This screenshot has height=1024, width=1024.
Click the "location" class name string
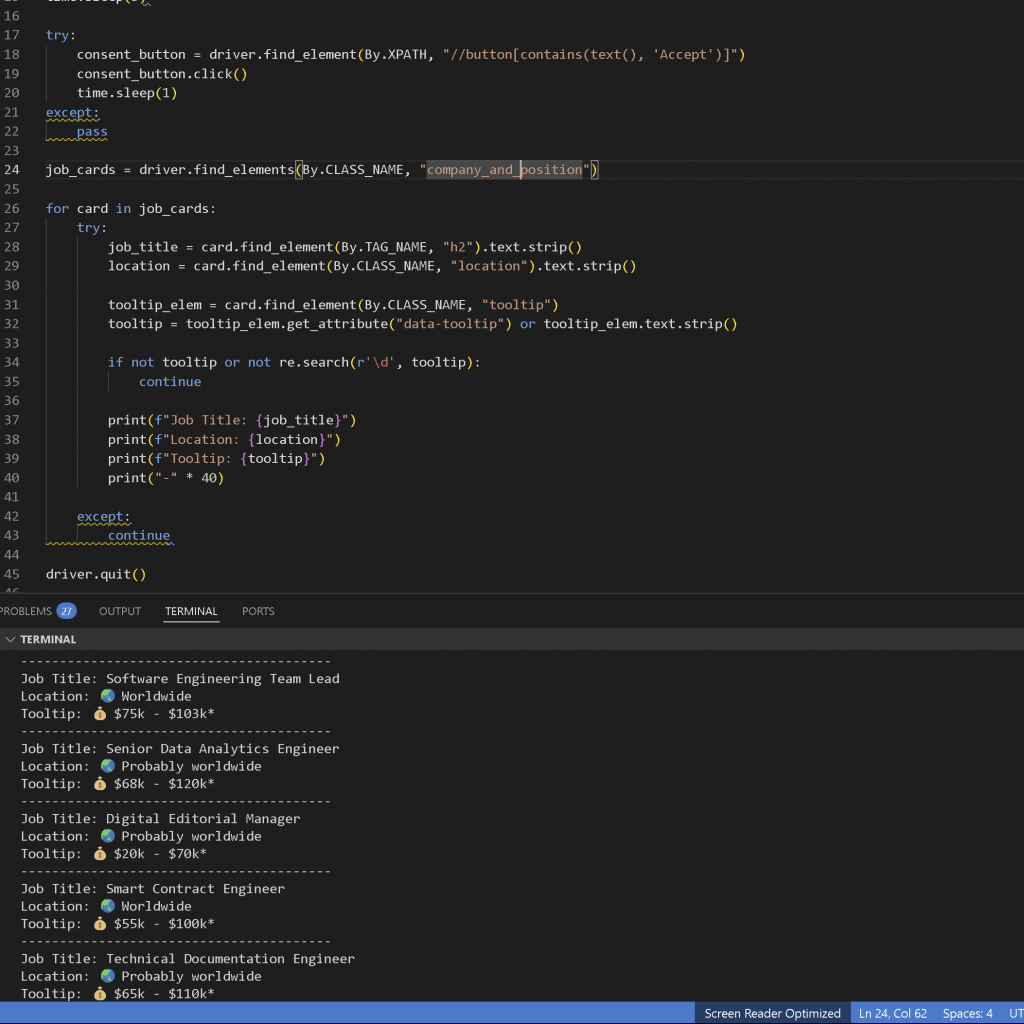[x=492, y=266]
